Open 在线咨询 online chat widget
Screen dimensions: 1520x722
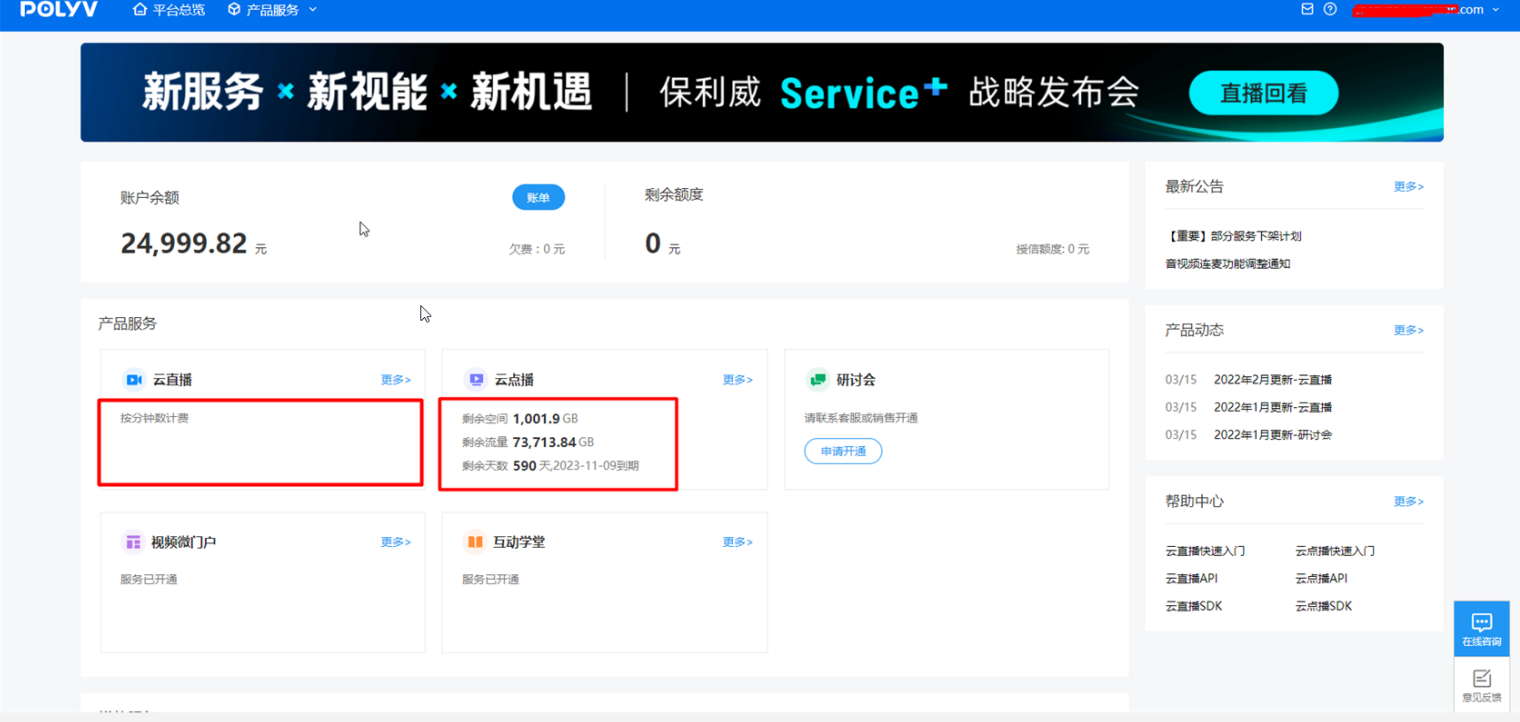click(x=1481, y=628)
